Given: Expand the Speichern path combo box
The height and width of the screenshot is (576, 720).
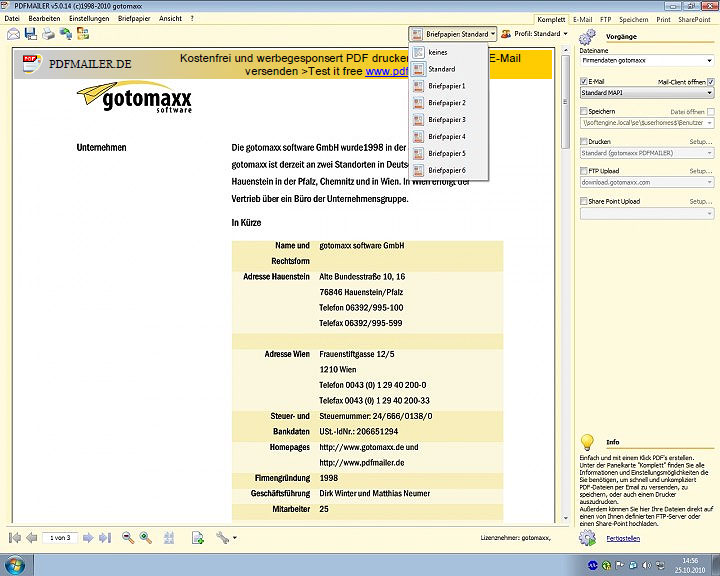Looking at the screenshot, I should coord(709,123).
